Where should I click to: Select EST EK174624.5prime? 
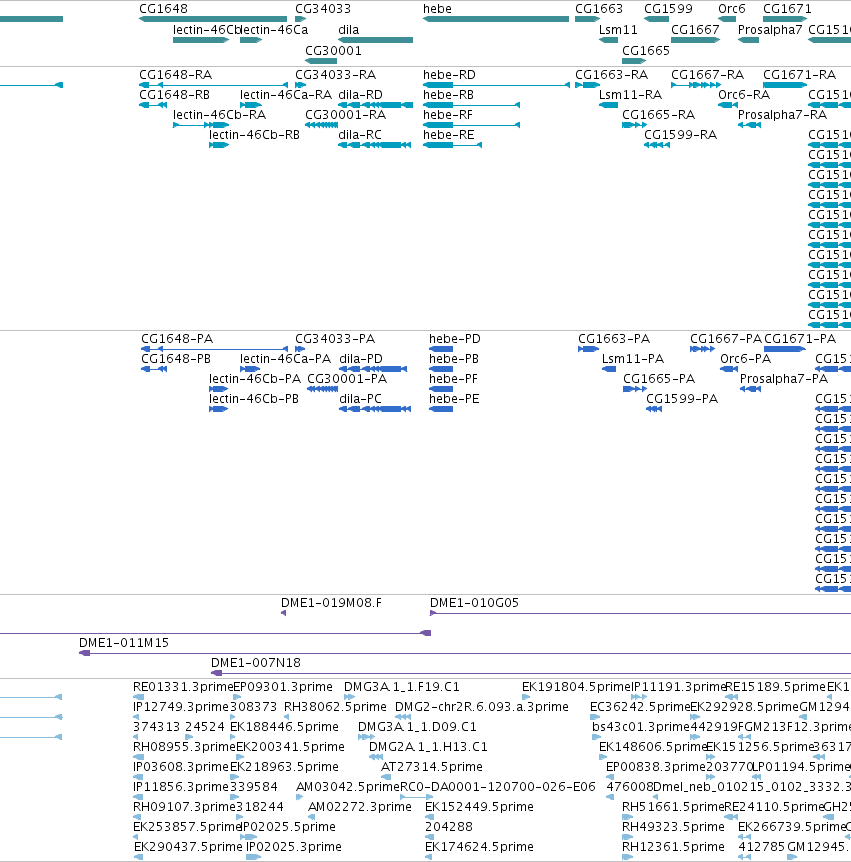[x=479, y=847]
